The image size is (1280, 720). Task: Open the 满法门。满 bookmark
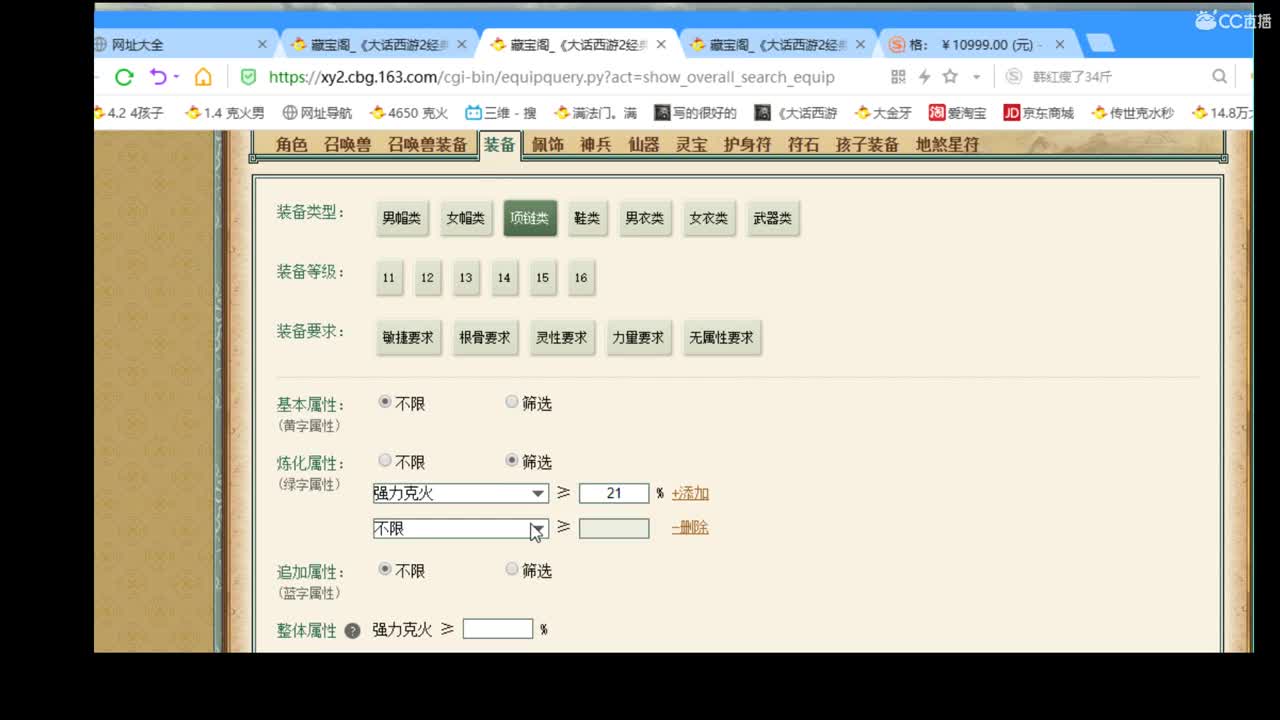(x=595, y=113)
